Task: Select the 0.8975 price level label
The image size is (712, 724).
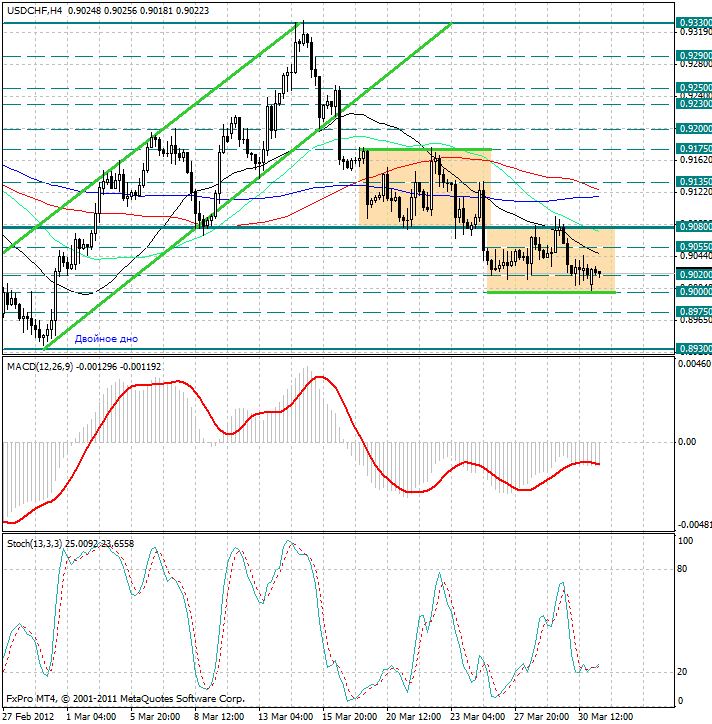Action: tap(694, 312)
